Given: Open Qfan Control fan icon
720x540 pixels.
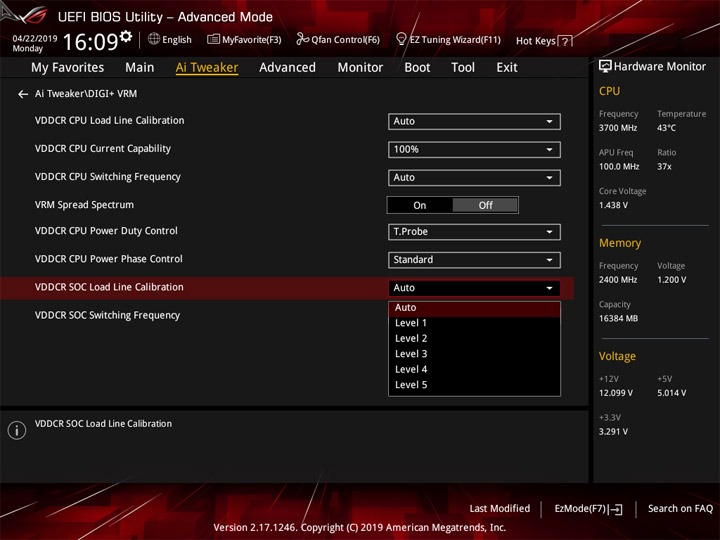Looking at the screenshot, I should click(x=302, y=39).
